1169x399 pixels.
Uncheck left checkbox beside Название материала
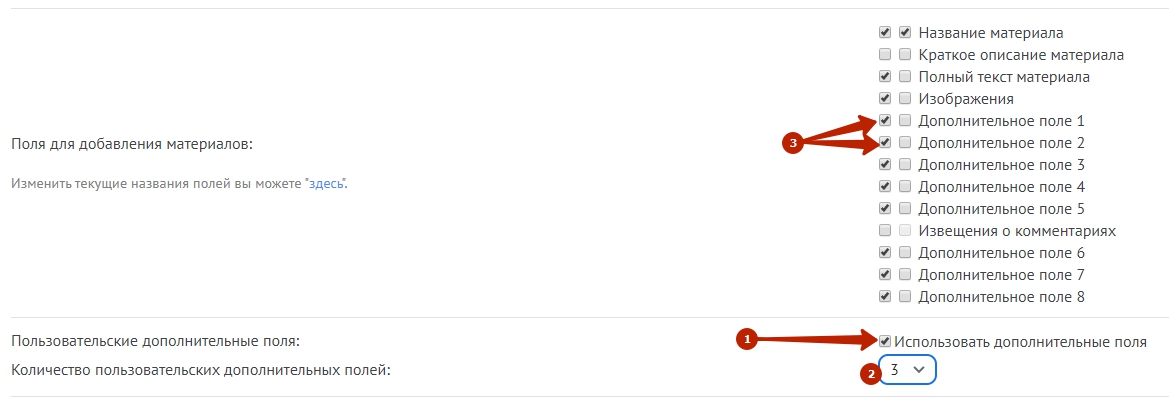pyautogui.click(x=885, y=33)
